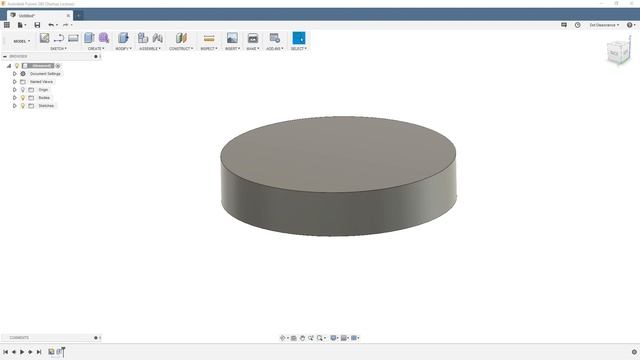This screenshot has height=360, width=640.
Task: Select the Zoom navigation tool
Action: point(311,338)
